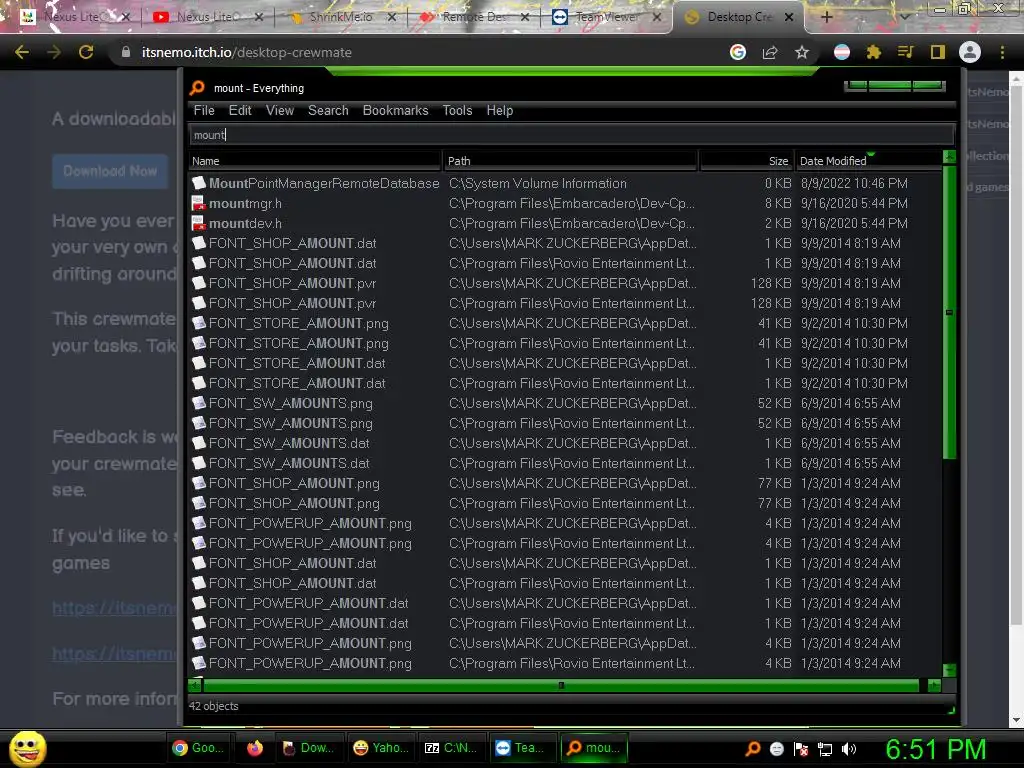Image resolution: width=1024 pixels, height=768 pixels.
Task: Click the Everything magnifier icon in title bar
Action: pyautogui.click(x=197, y=88)
